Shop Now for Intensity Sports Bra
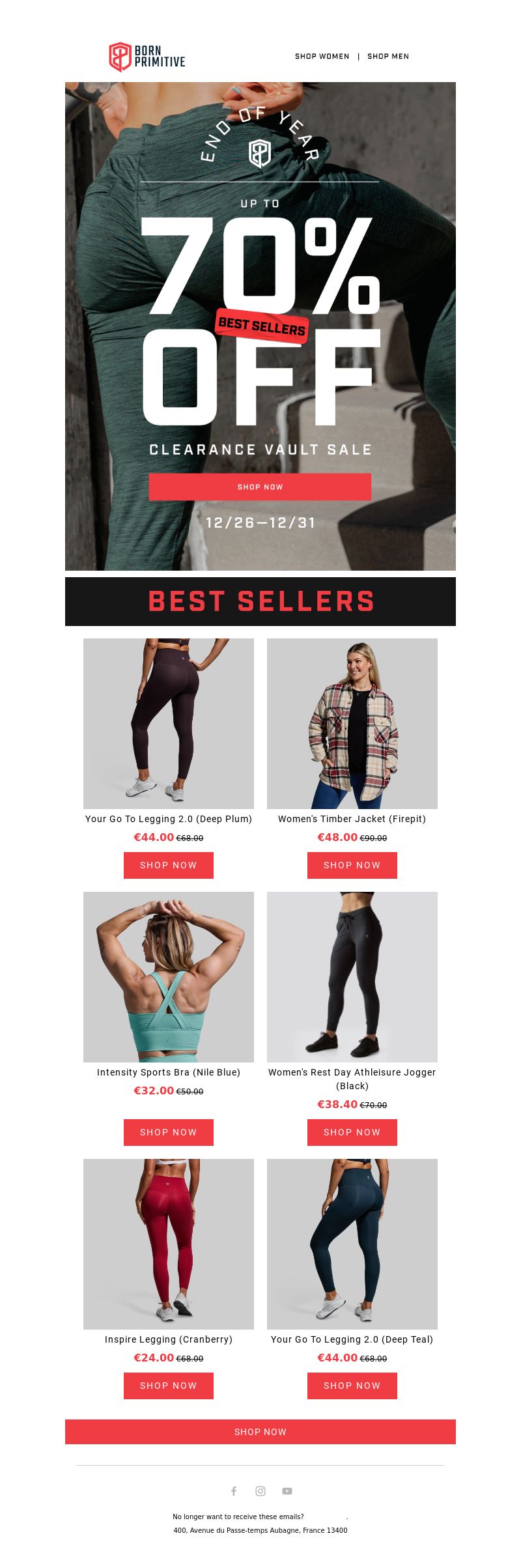Viewport: 521px width, 1568px height. point(169,1132)
